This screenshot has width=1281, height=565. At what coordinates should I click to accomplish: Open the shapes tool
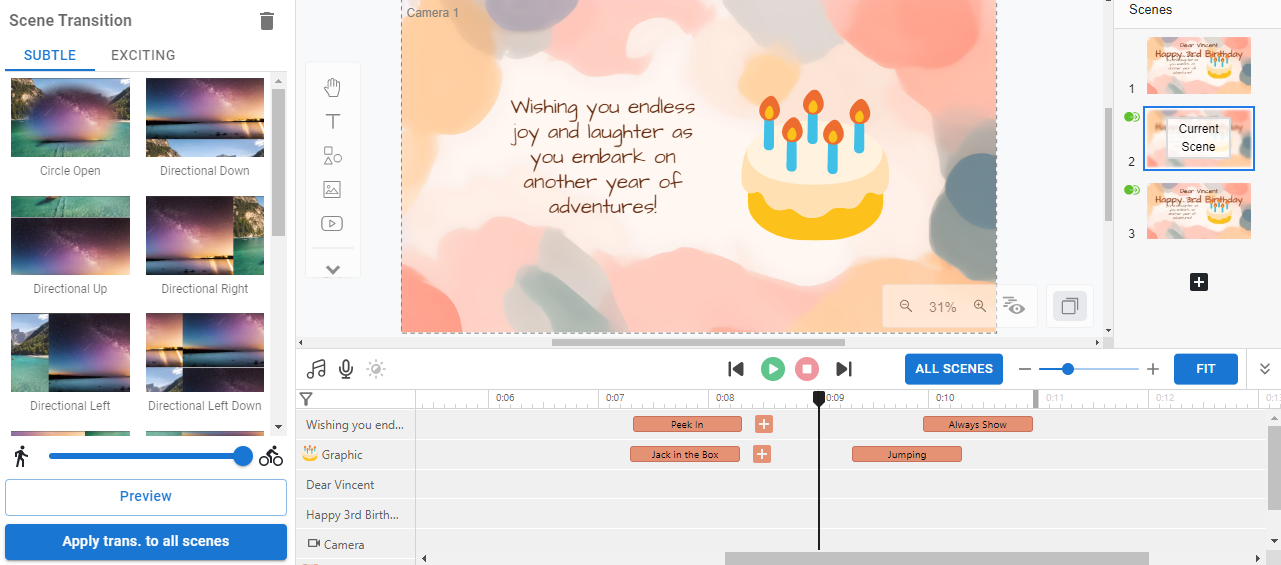[332, 156]
